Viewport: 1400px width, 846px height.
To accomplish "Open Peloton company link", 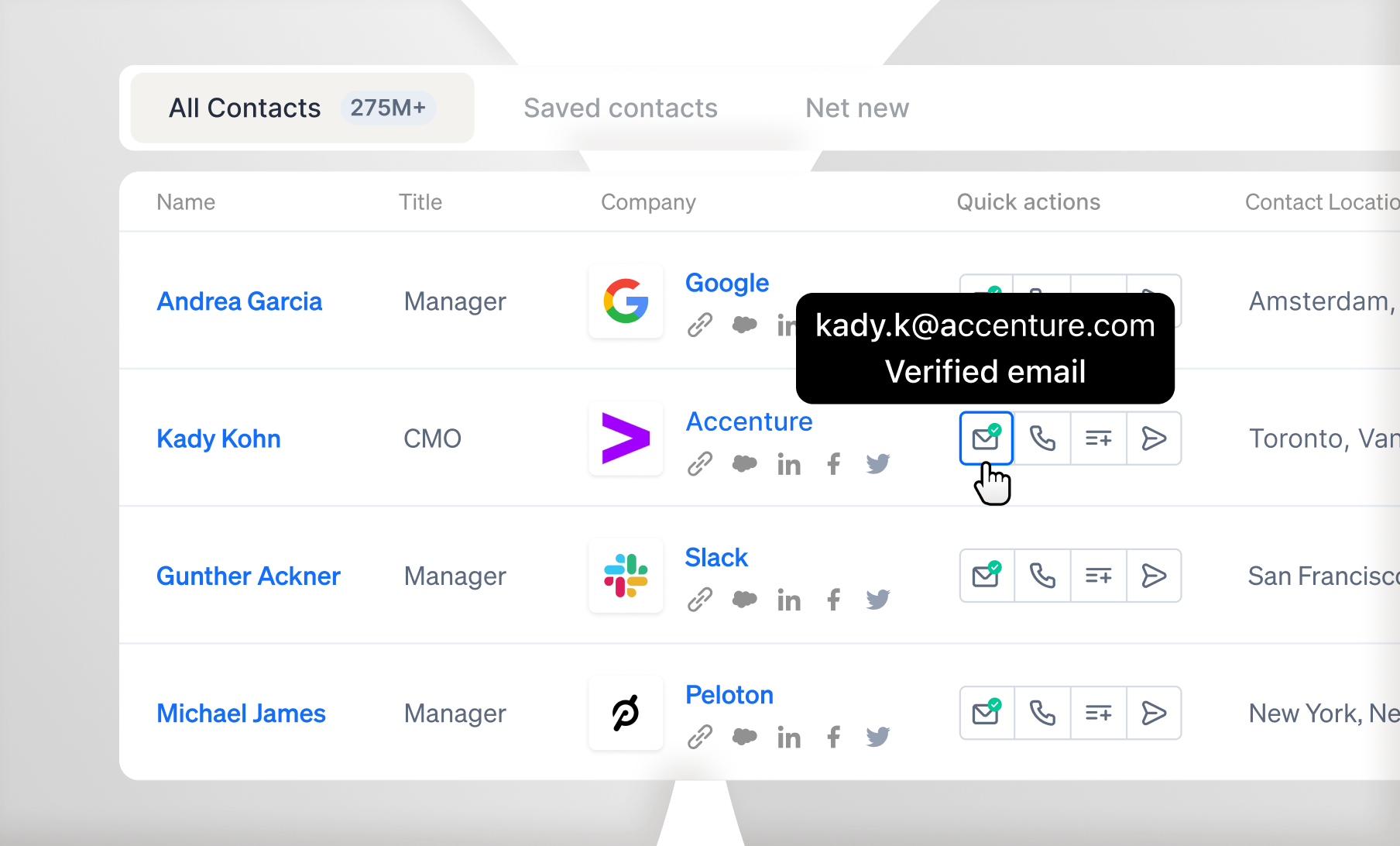I will [x=729, y=695].
